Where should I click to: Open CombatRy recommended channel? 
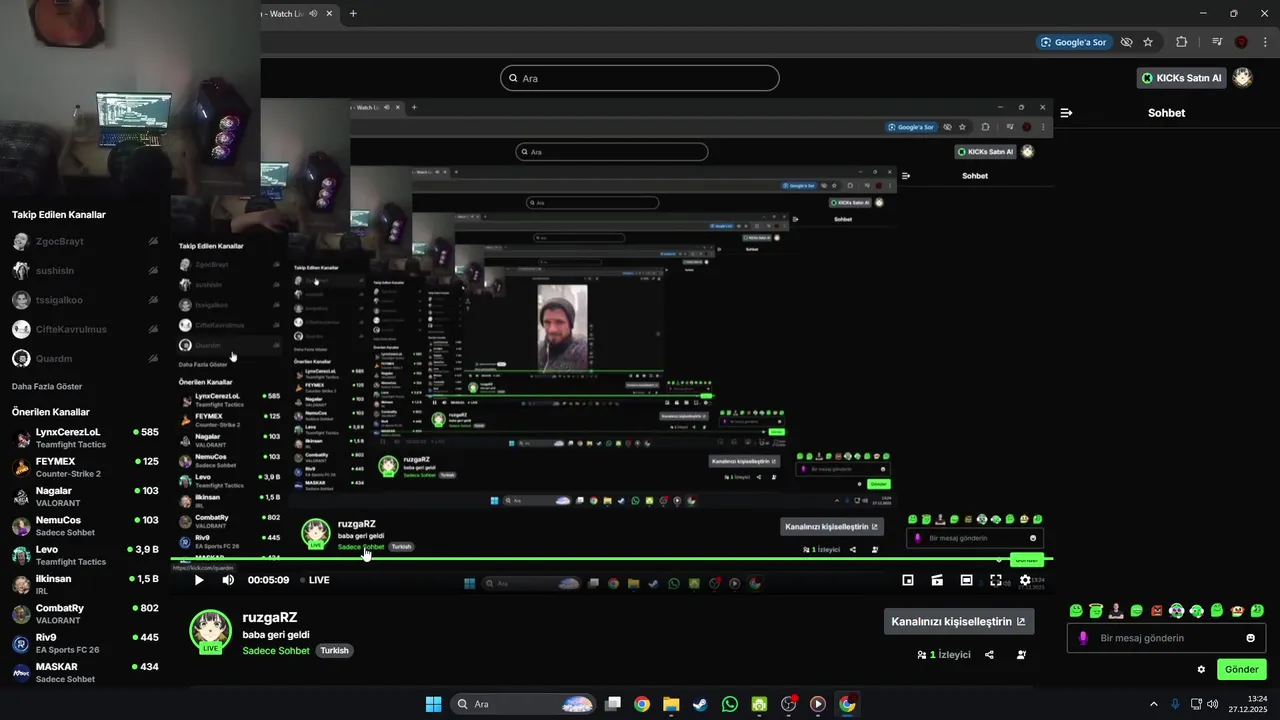click(85, 614)
